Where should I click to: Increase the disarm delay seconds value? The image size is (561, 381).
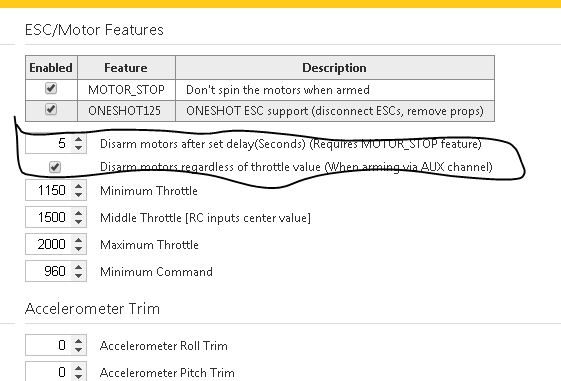click(x=78, y=140)
